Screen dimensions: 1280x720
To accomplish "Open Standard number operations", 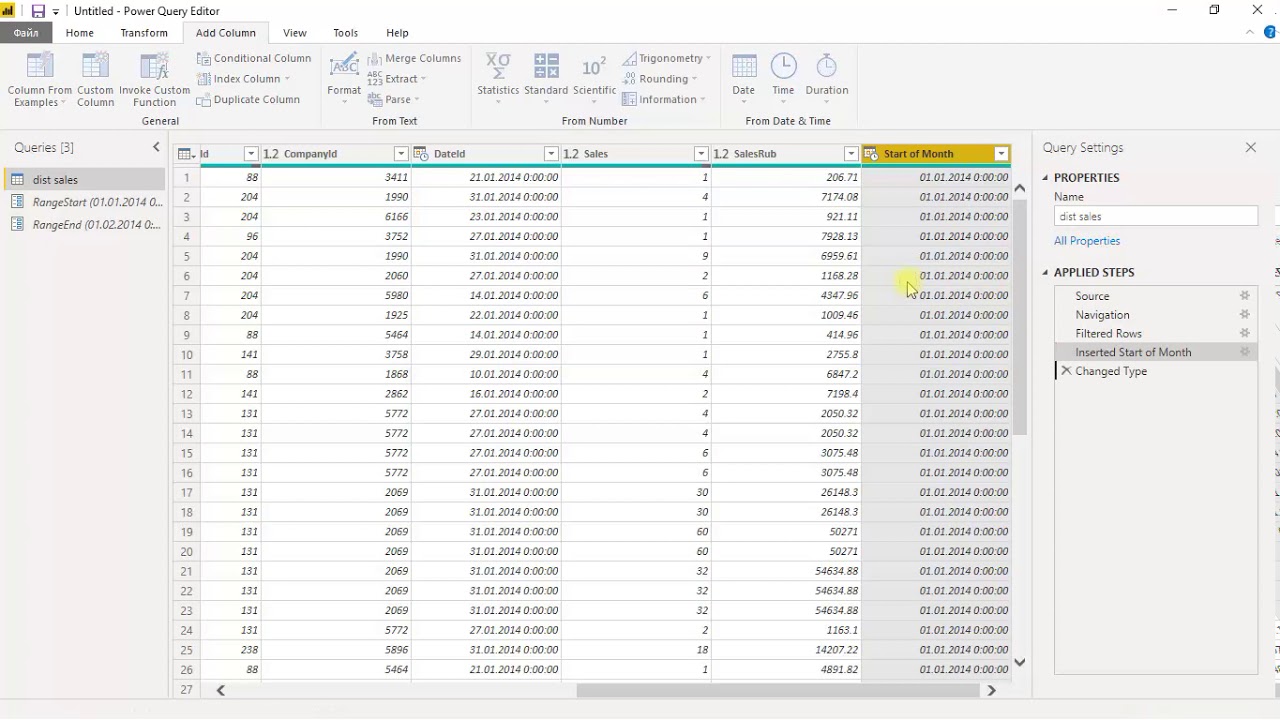I will (x=546, y=76).
